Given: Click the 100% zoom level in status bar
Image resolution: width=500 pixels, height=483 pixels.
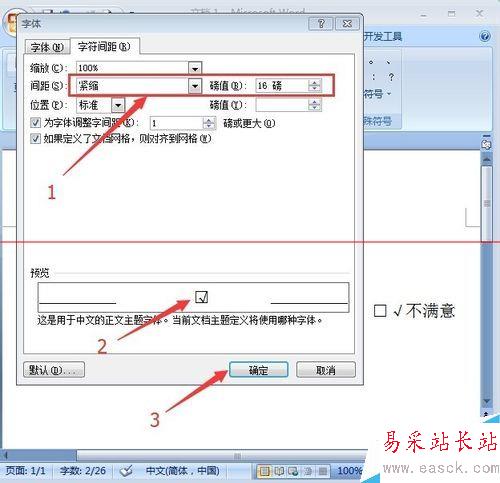Looking at the screenshot, I should (349, 471).
